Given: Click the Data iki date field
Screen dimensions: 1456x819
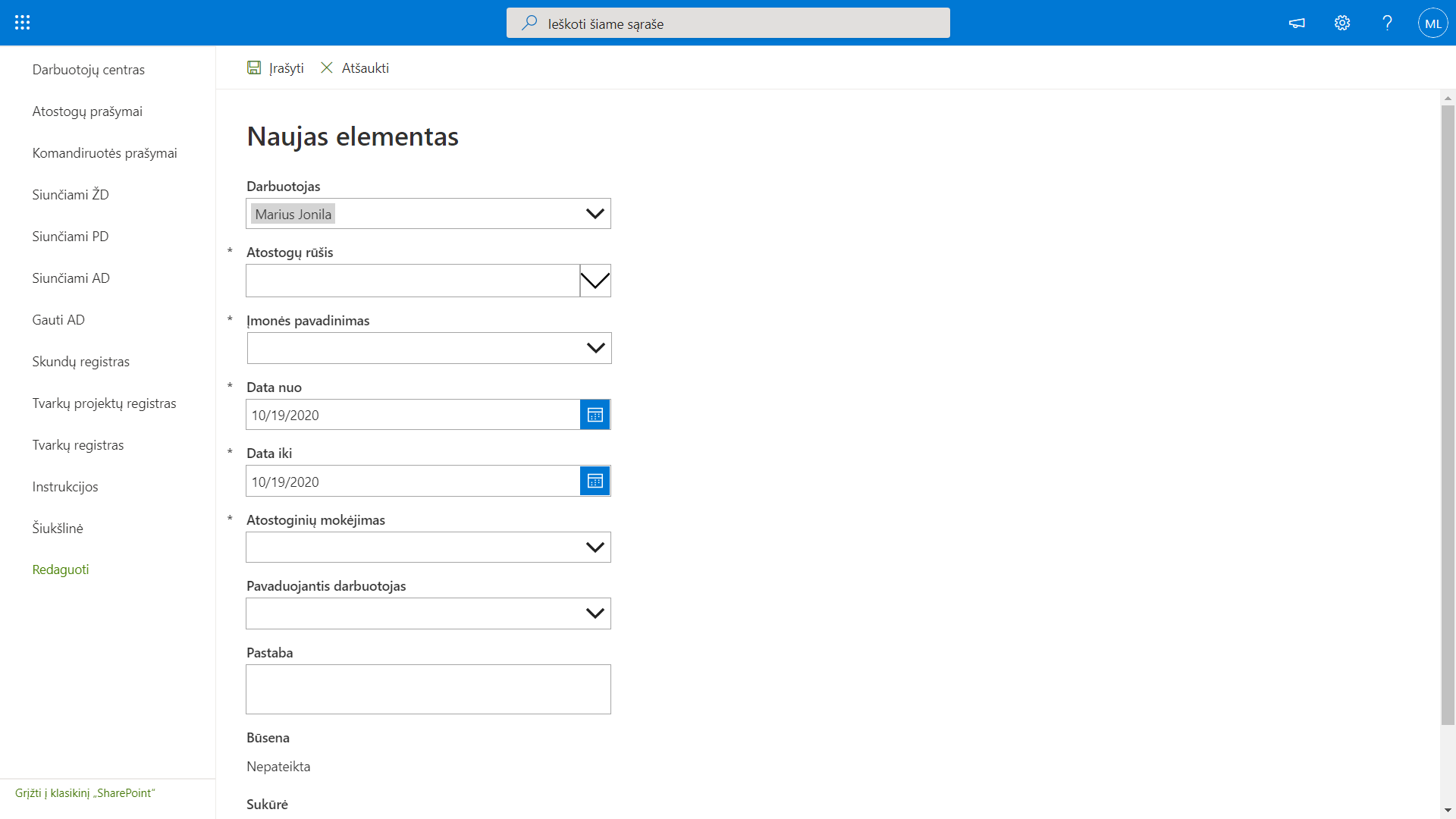Looking at the screenshot, I should [x=413, y=481].
